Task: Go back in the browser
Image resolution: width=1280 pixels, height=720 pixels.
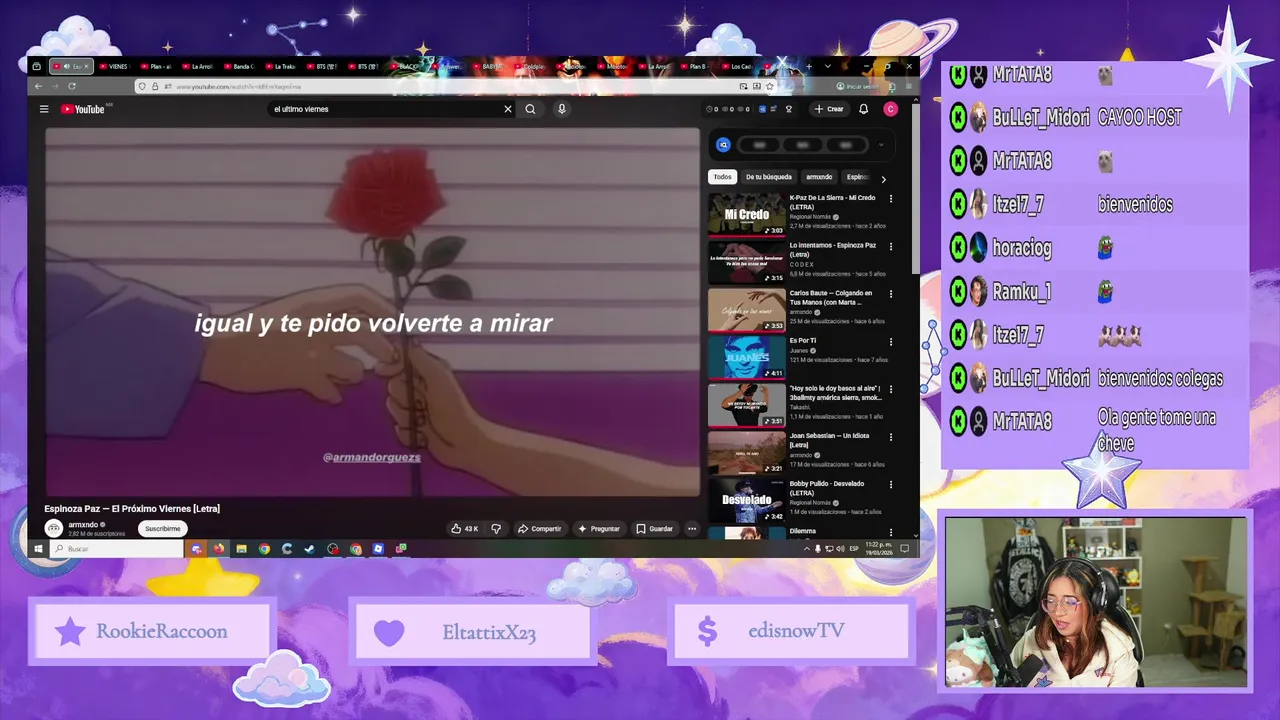Action: point(37,87)
